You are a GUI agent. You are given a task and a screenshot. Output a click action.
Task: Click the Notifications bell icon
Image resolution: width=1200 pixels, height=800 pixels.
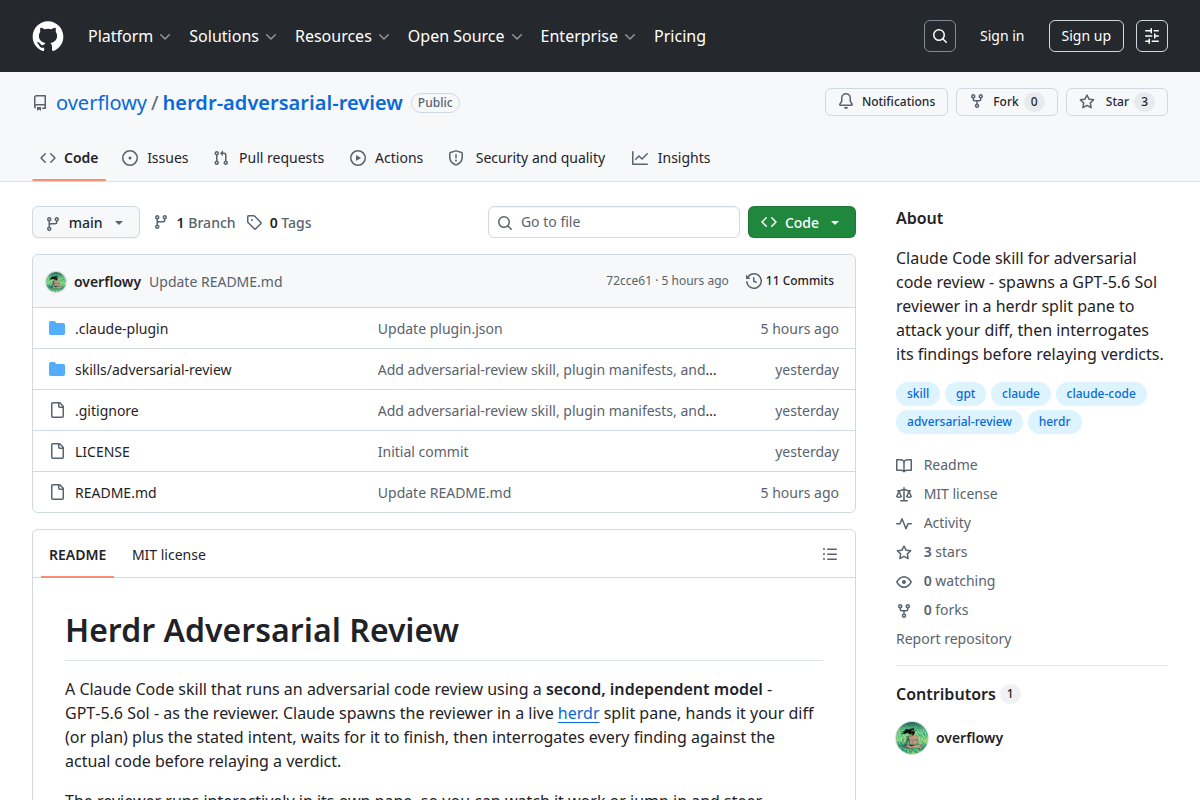point(846,102)
